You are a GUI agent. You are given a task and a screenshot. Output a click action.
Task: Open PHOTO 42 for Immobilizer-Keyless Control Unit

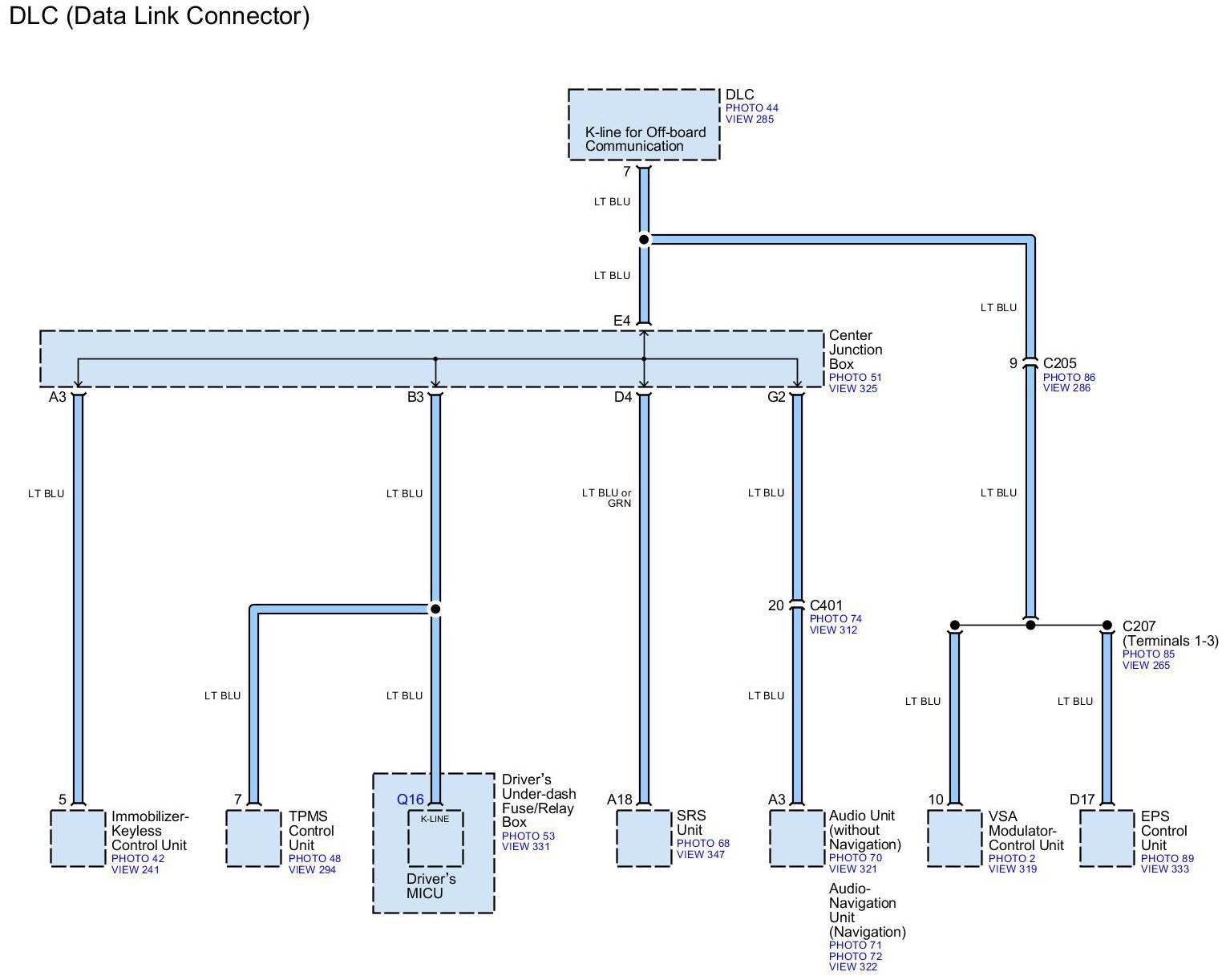(137, 859)
